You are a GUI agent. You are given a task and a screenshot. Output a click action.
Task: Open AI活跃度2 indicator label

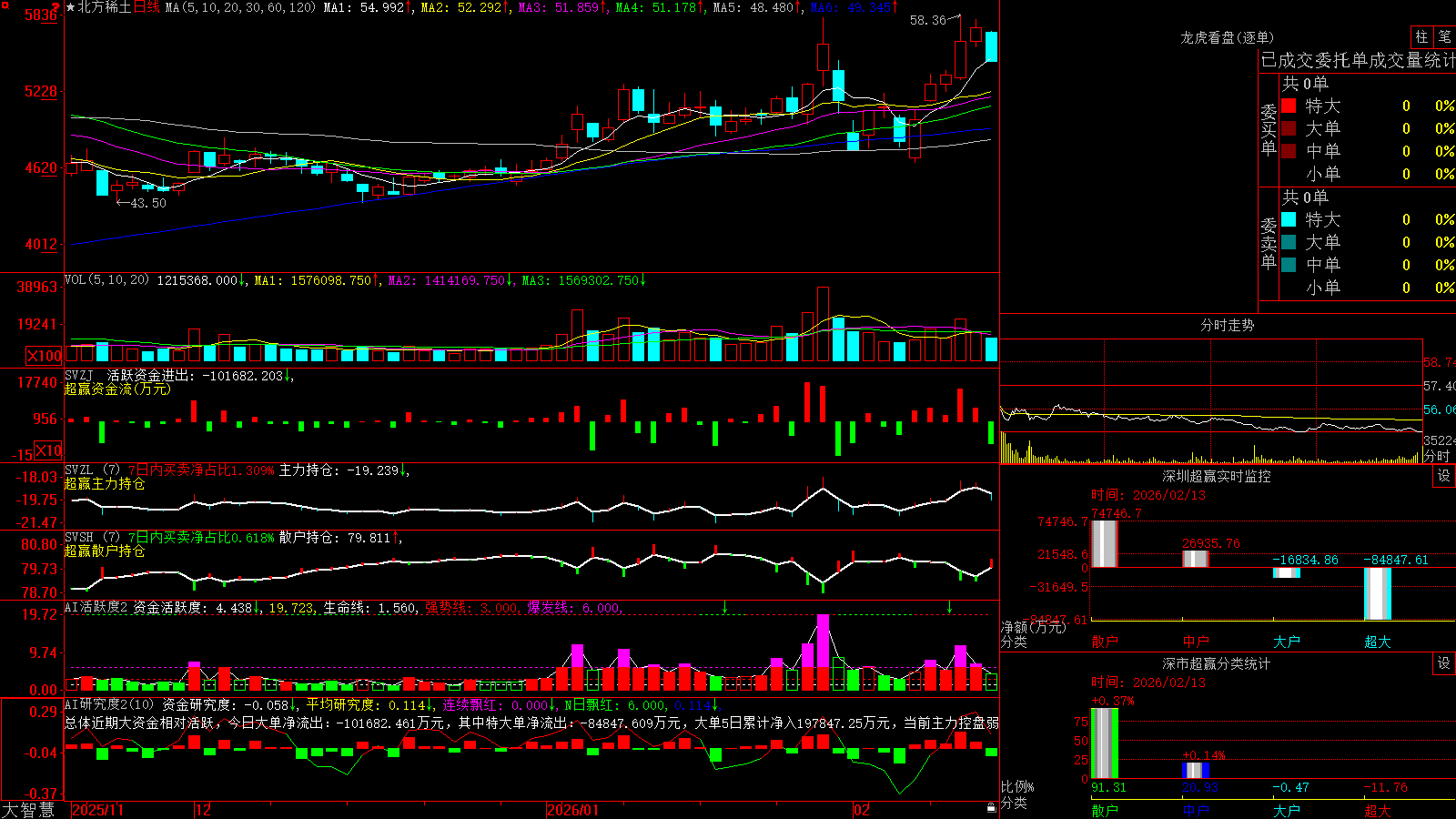click(x=96, y=607)
